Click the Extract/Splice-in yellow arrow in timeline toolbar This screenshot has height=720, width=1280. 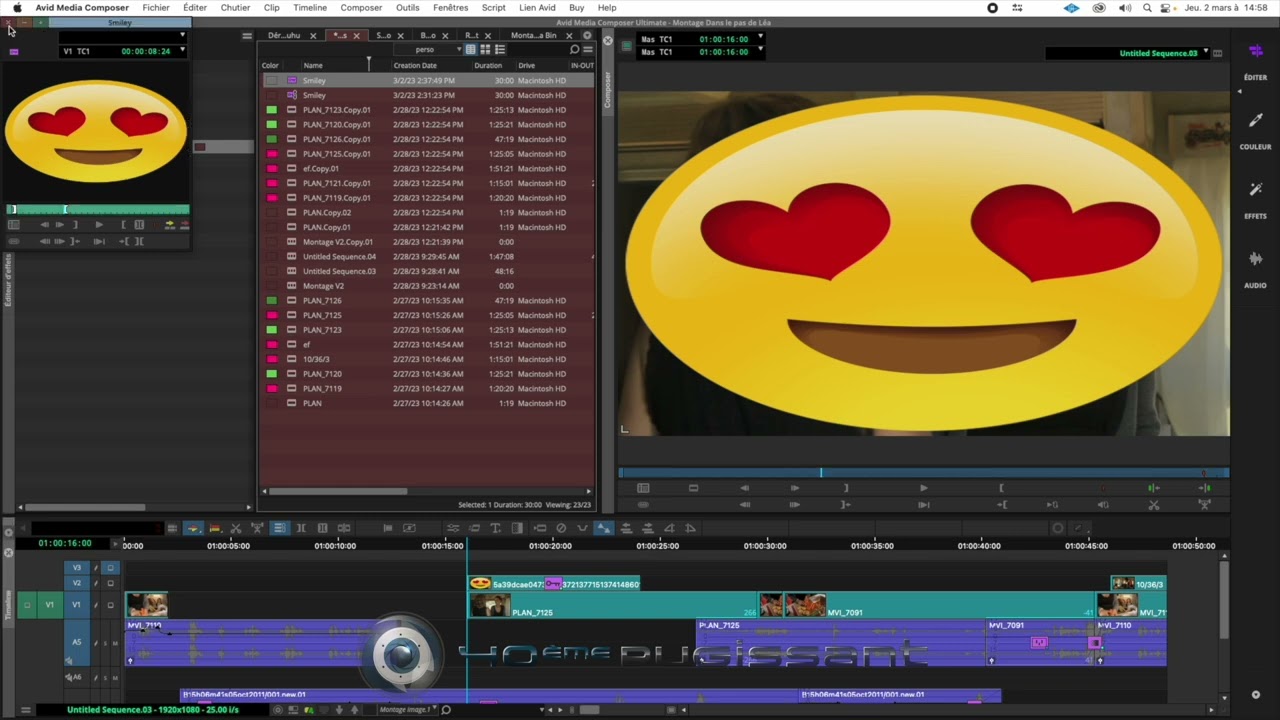click(x=193, y=528)
